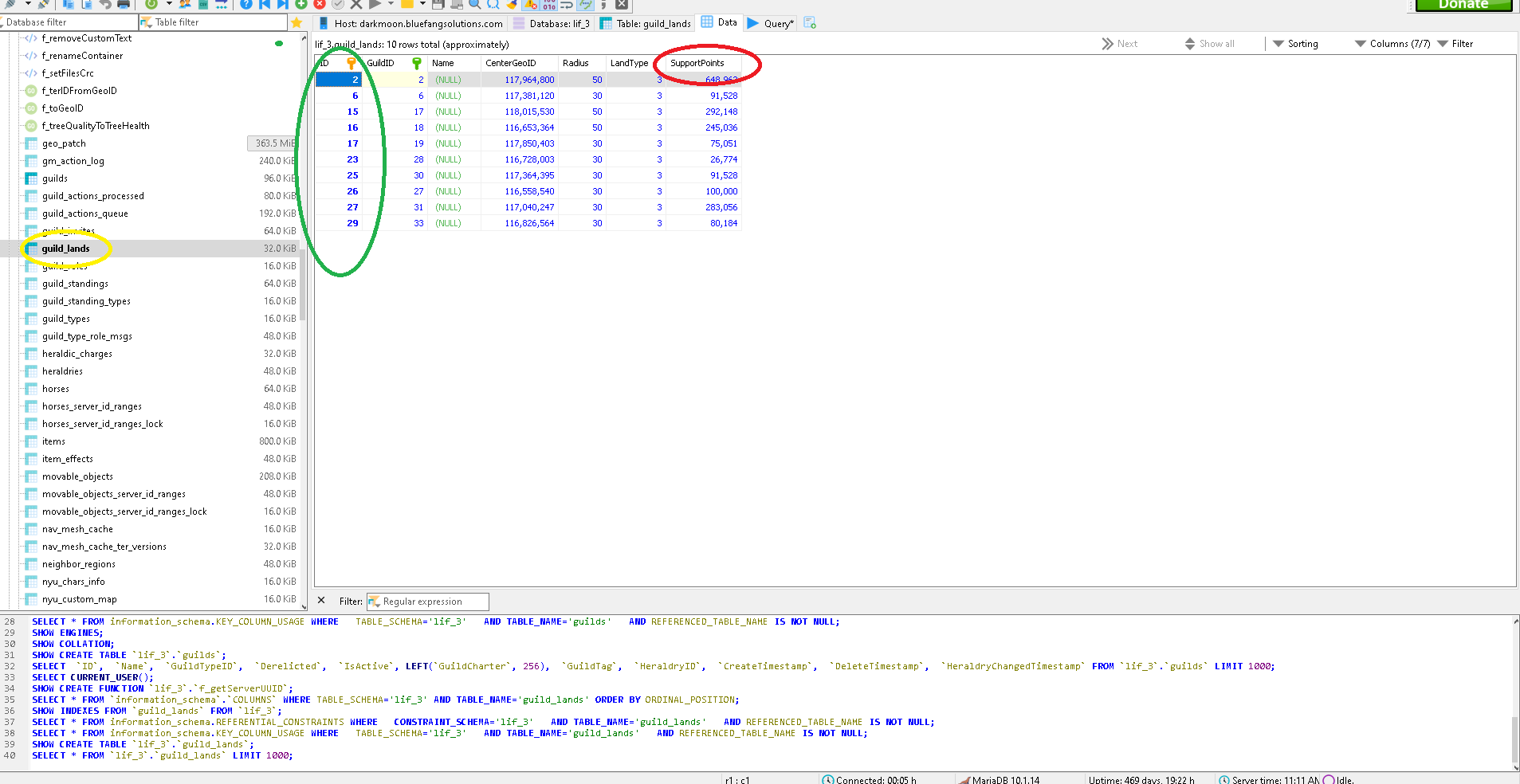This screenshot has width=1520, height=784.
Task: Click the Donate button
Action: click(1463, 5)
